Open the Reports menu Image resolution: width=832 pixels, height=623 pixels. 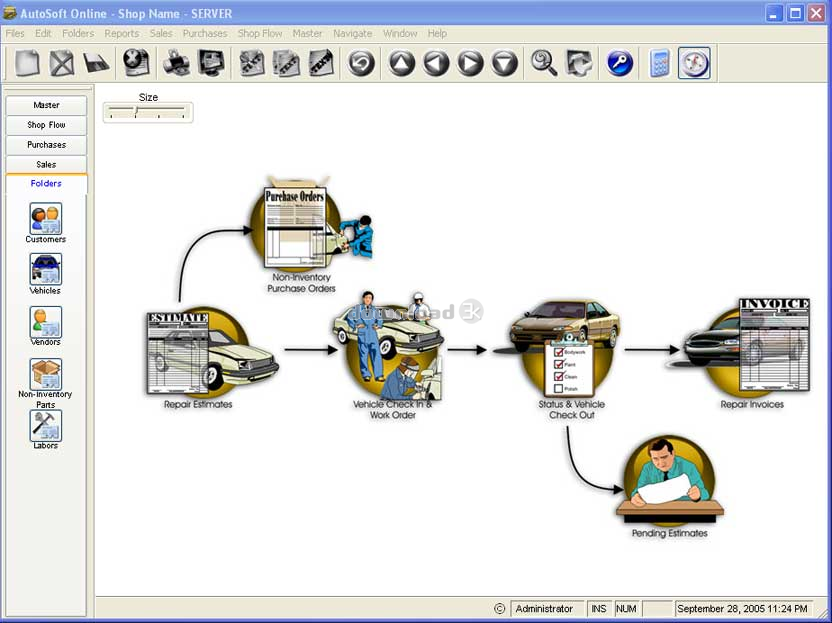122,33
